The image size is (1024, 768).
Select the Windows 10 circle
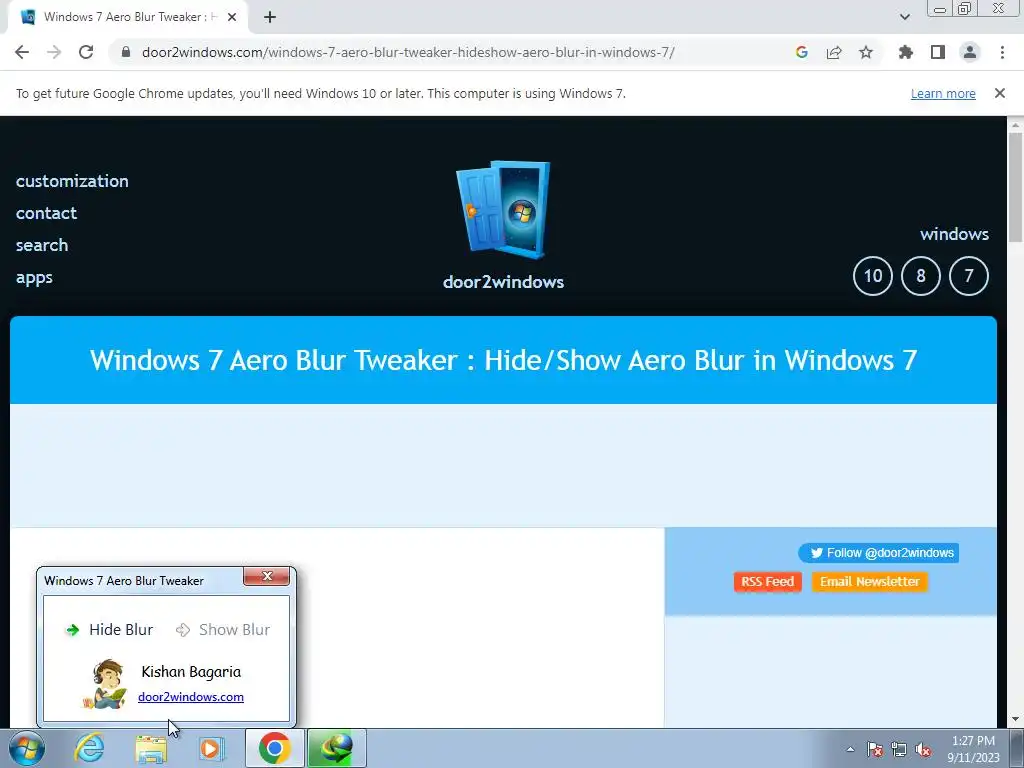coord(873,276)
